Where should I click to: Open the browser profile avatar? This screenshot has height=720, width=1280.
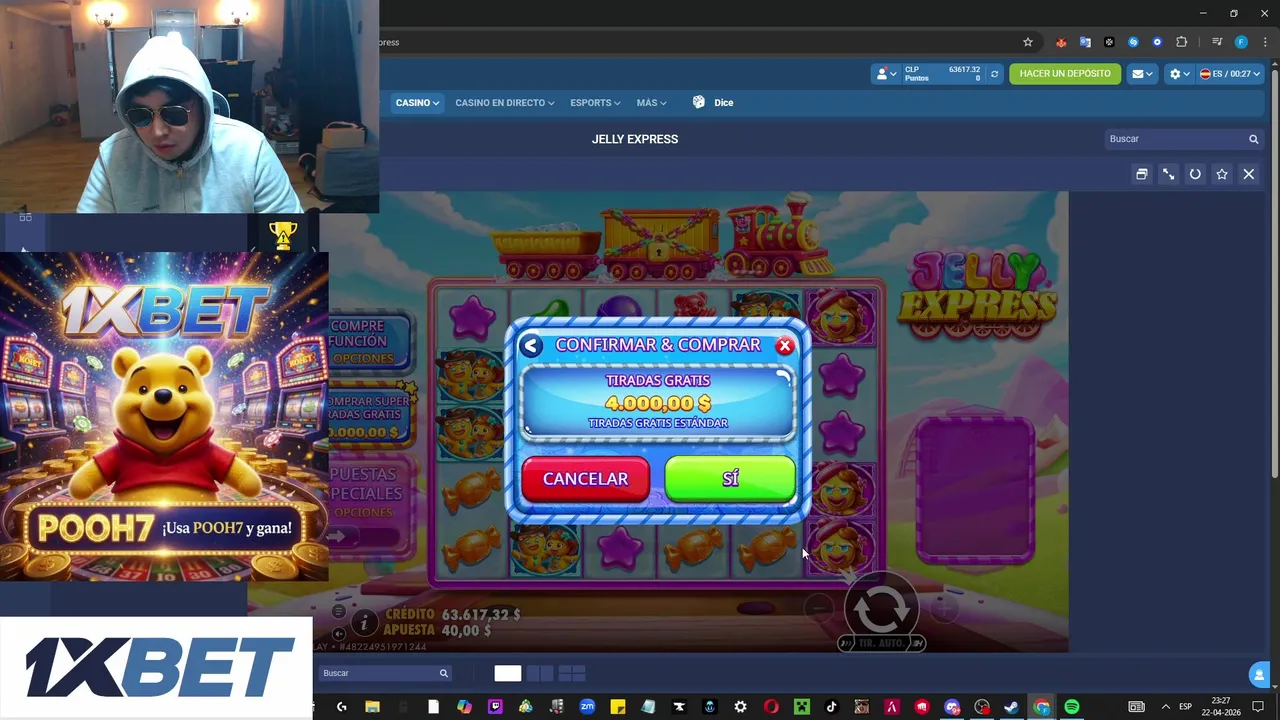tap(1241, 42)
